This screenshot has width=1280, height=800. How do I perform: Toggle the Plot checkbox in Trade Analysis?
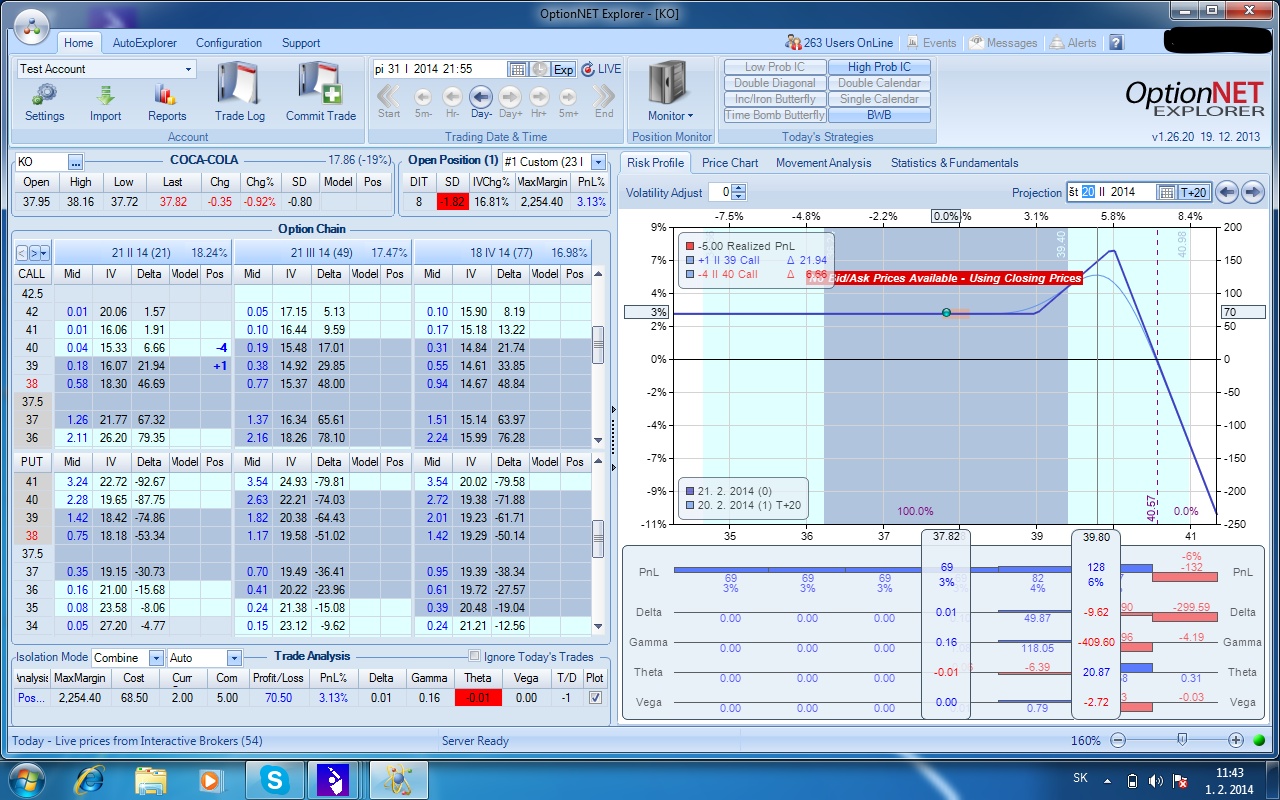[x=596, y=698]
